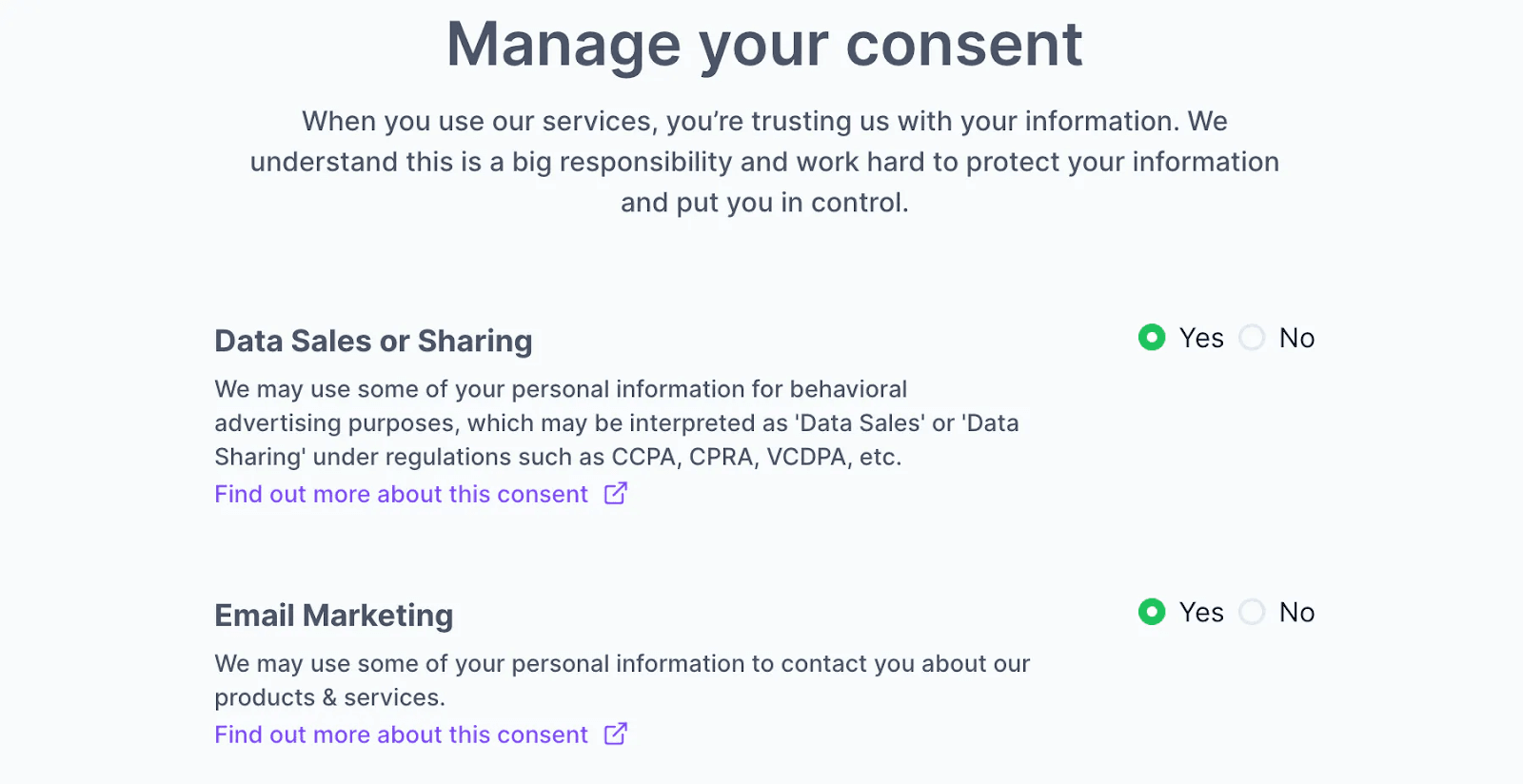
Task: Click the 'No' label beside Email Marketing
Action: pos(1296,612)
